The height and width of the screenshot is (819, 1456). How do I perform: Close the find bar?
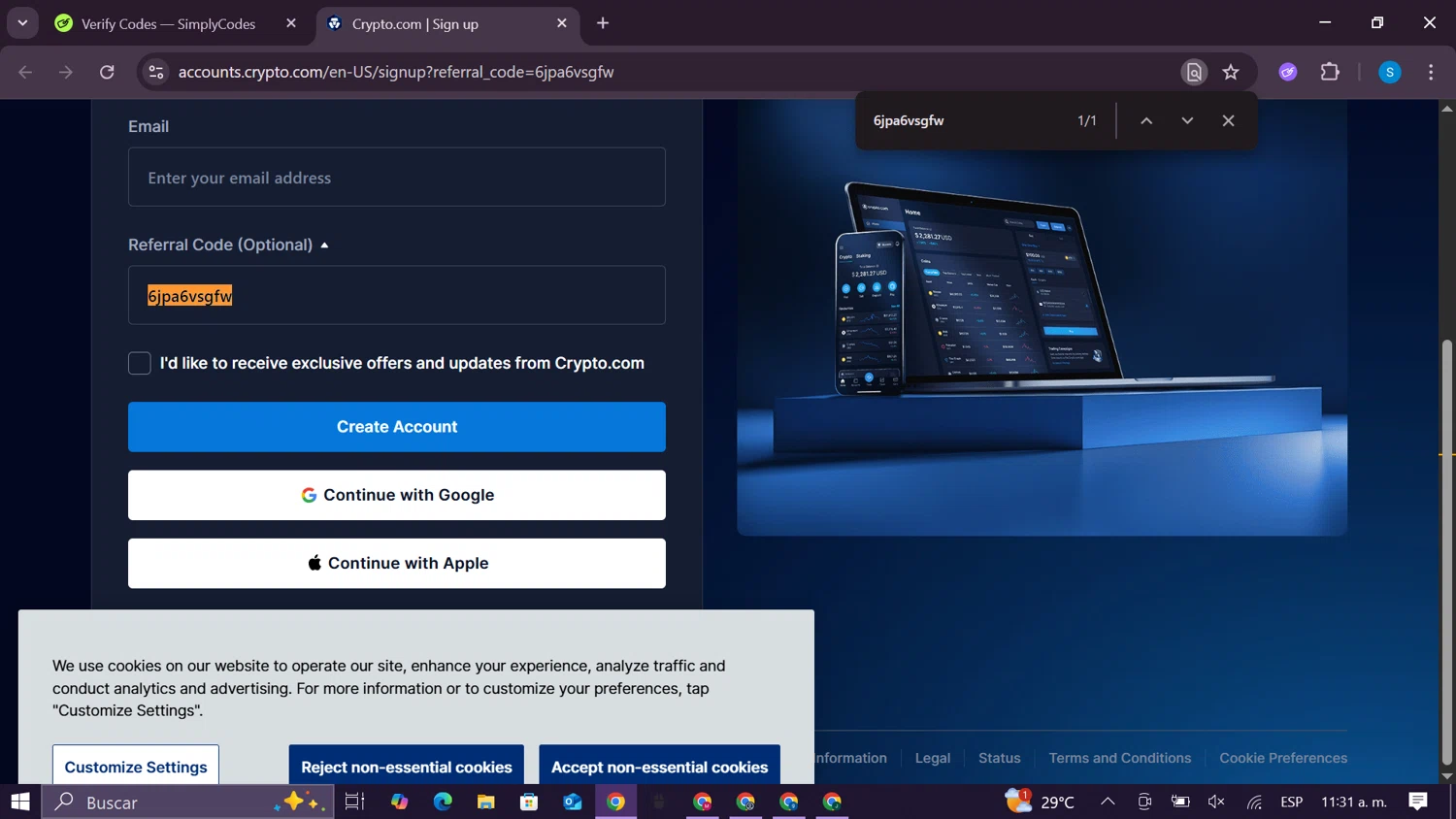[x=1228, y=120]
